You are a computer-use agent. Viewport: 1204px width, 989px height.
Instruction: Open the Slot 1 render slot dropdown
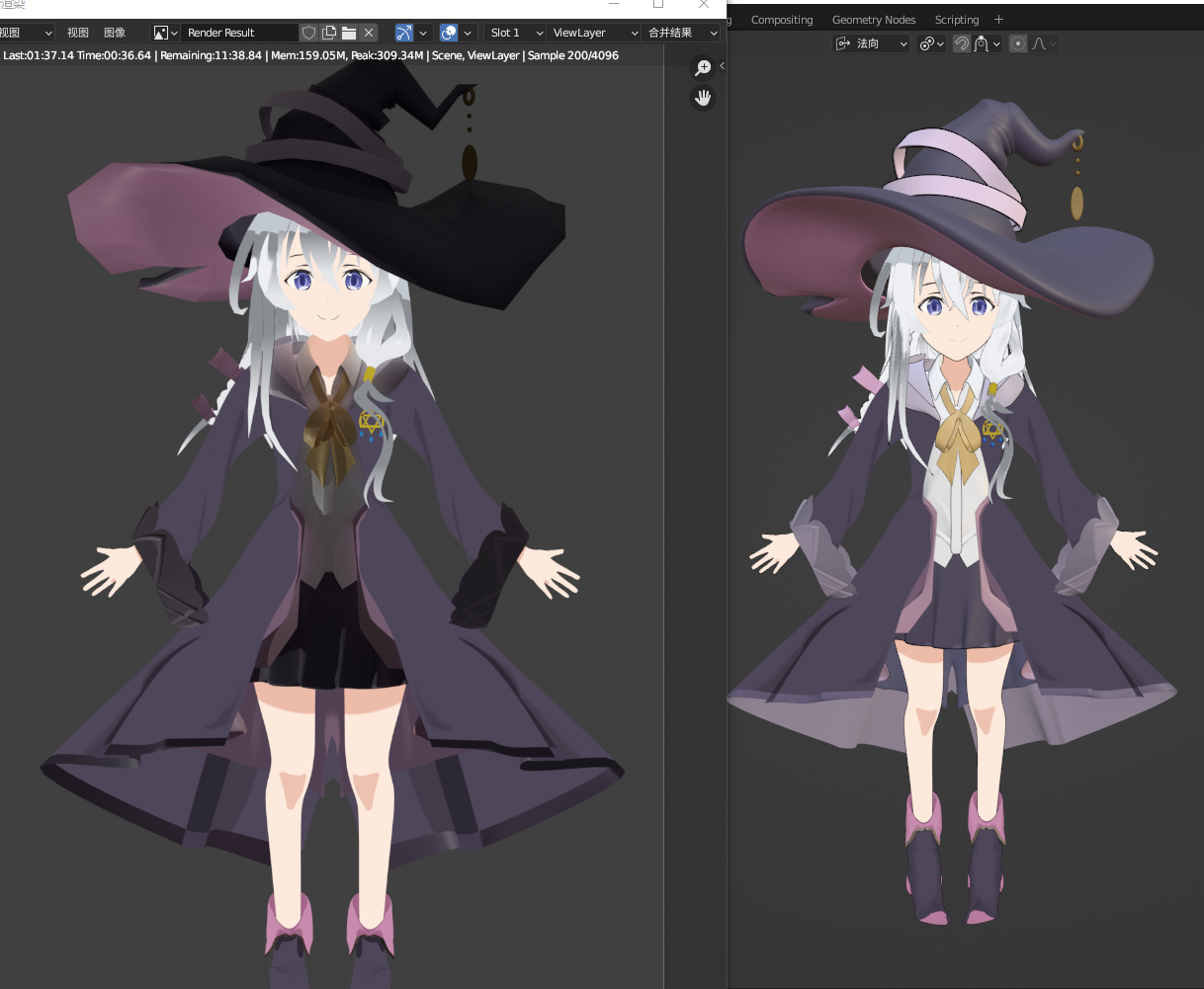pyautogui.click(x=515, y=33)
